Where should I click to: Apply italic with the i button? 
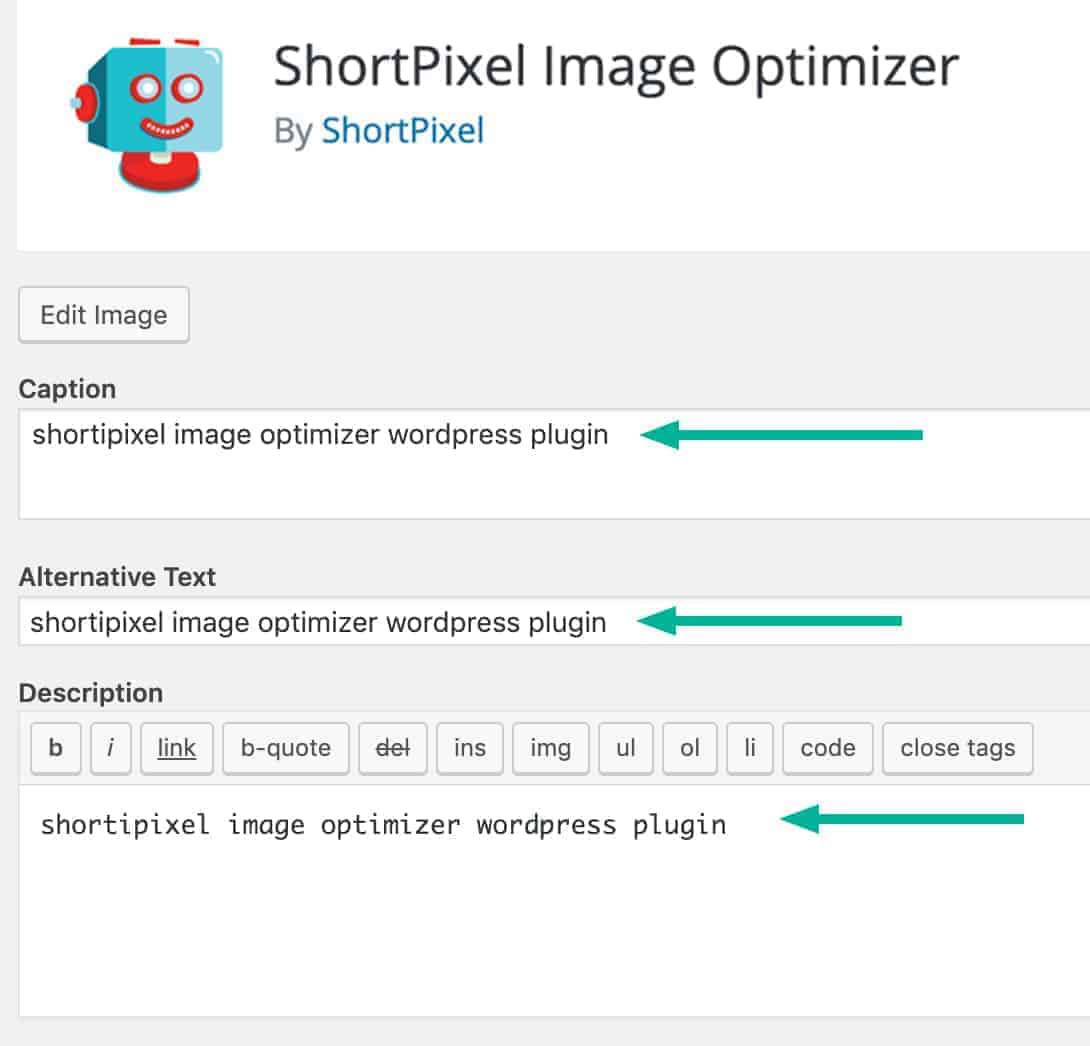pos(111,749)
